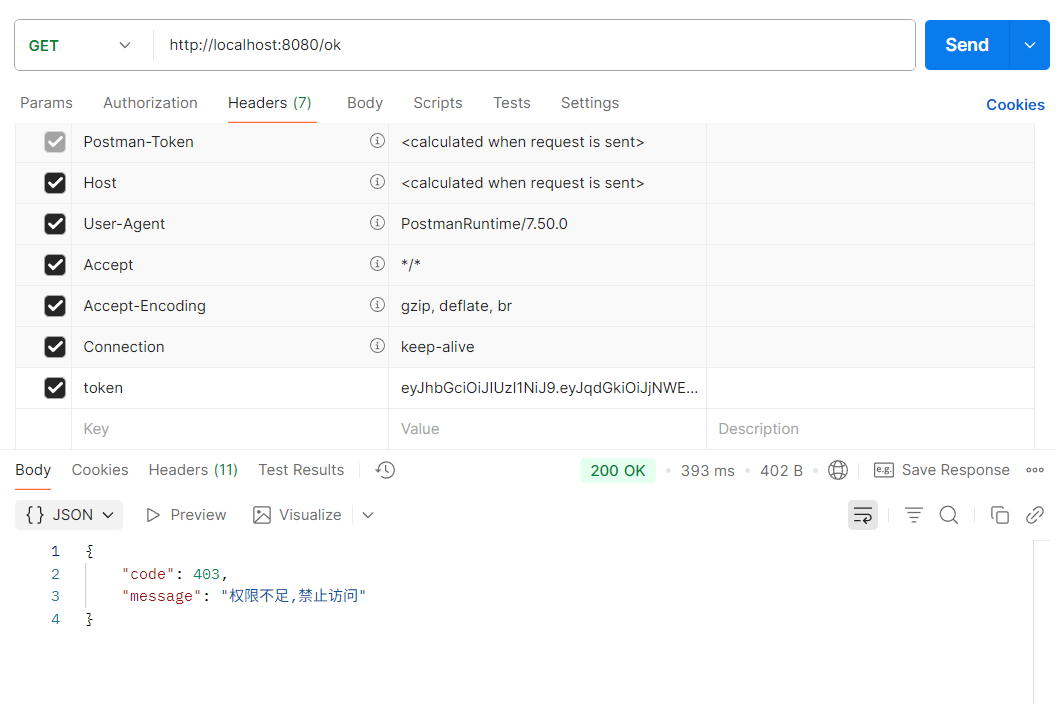Screen dimensions: 1056x704
Task: Click the */* Accept value
Action: pos(411,265)
